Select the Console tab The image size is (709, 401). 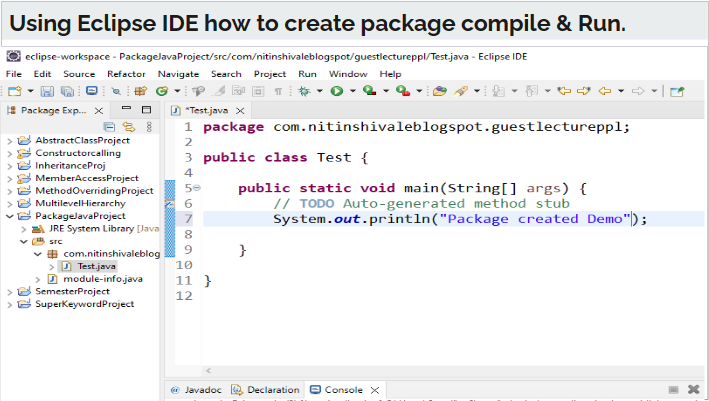337,390
